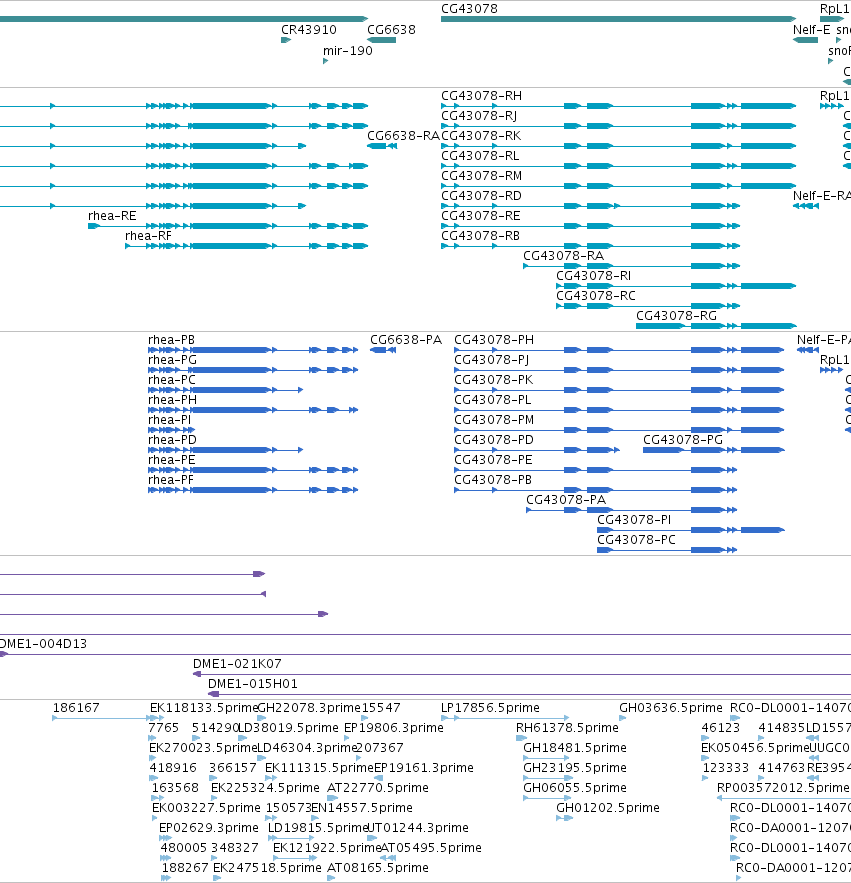The width and height of the screenshot is (851, 883).
Task: Click transcript CG43078-RE label
Action: point(481,216)
